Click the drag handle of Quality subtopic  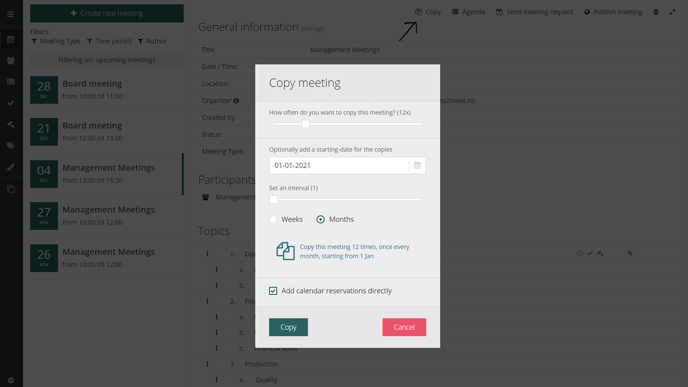216,380
